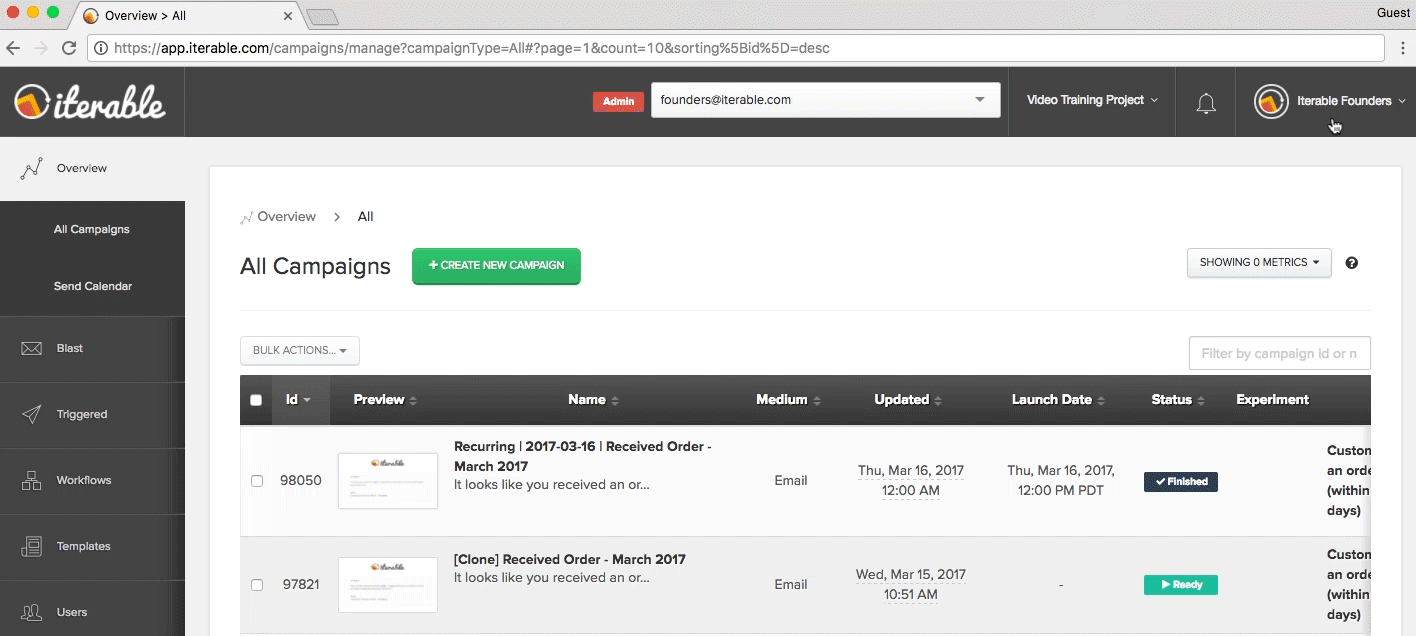Click the 12:00 PM PDT launch date cell
Image resolution: width=1416 pixels, height=636 pixels.
tap(1060, 481)
